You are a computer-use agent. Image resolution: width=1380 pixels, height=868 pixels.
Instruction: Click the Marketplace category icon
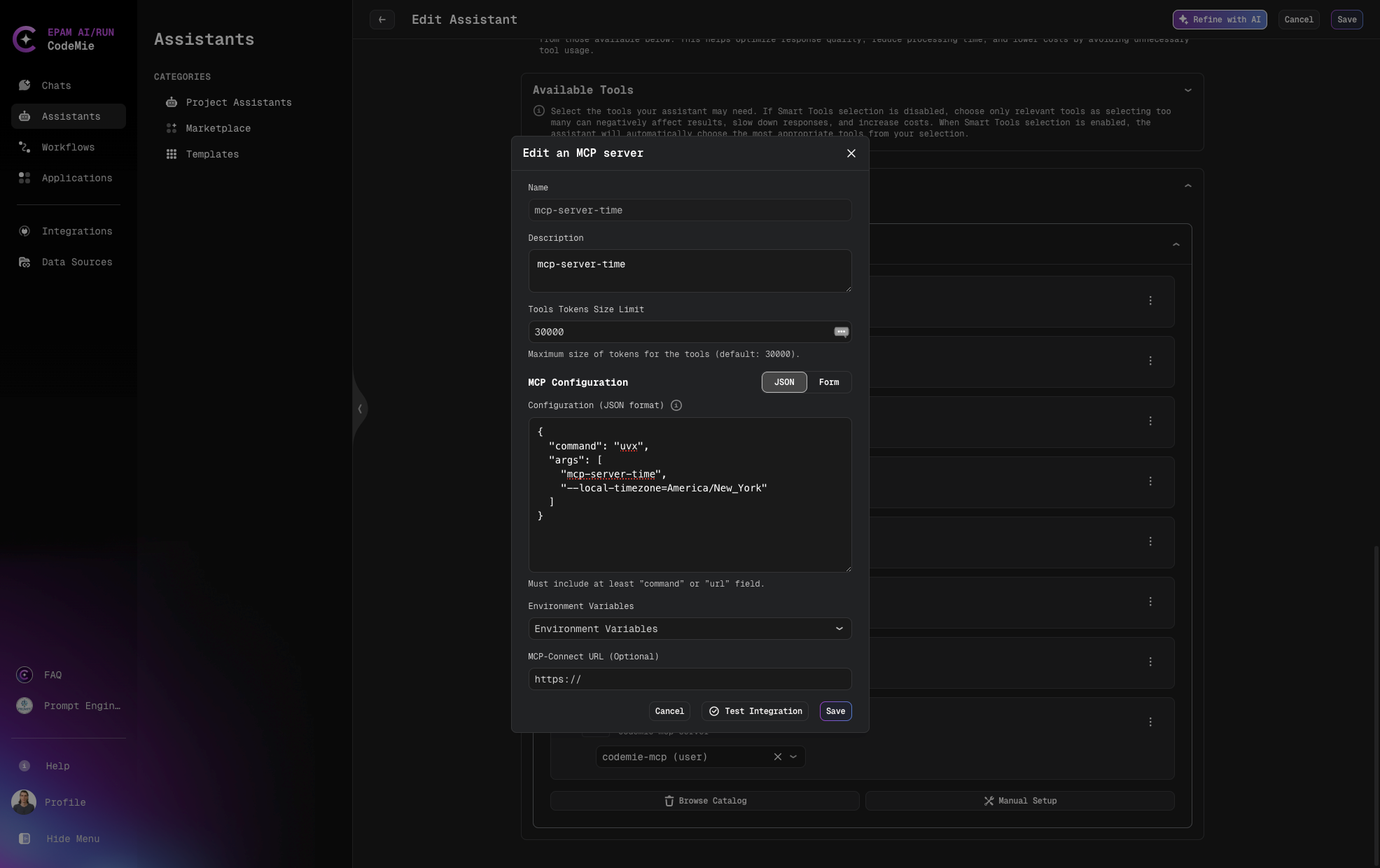pyautogui.click(x=172, y=128)
